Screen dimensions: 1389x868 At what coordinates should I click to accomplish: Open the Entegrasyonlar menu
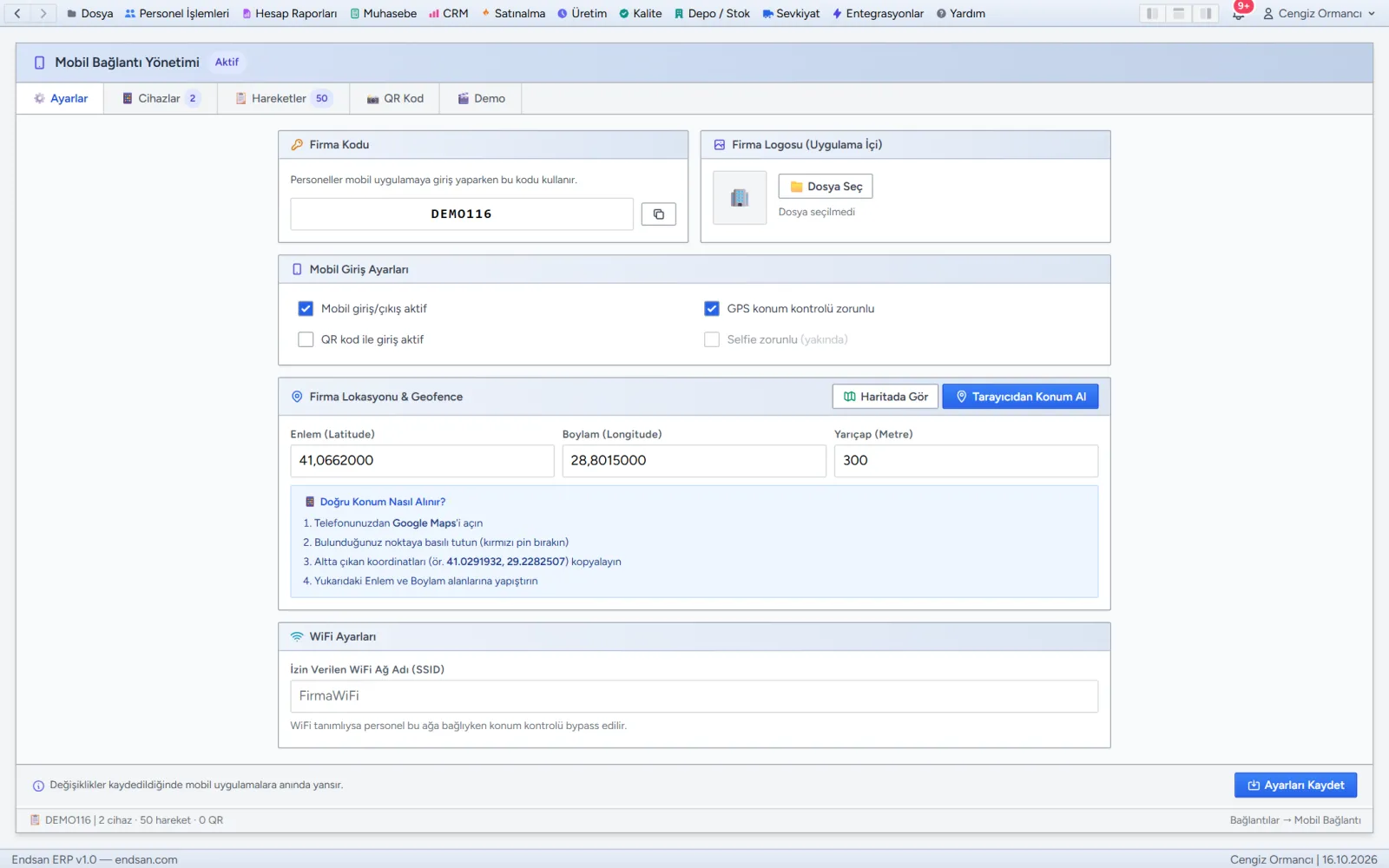(x=878, y=13)
